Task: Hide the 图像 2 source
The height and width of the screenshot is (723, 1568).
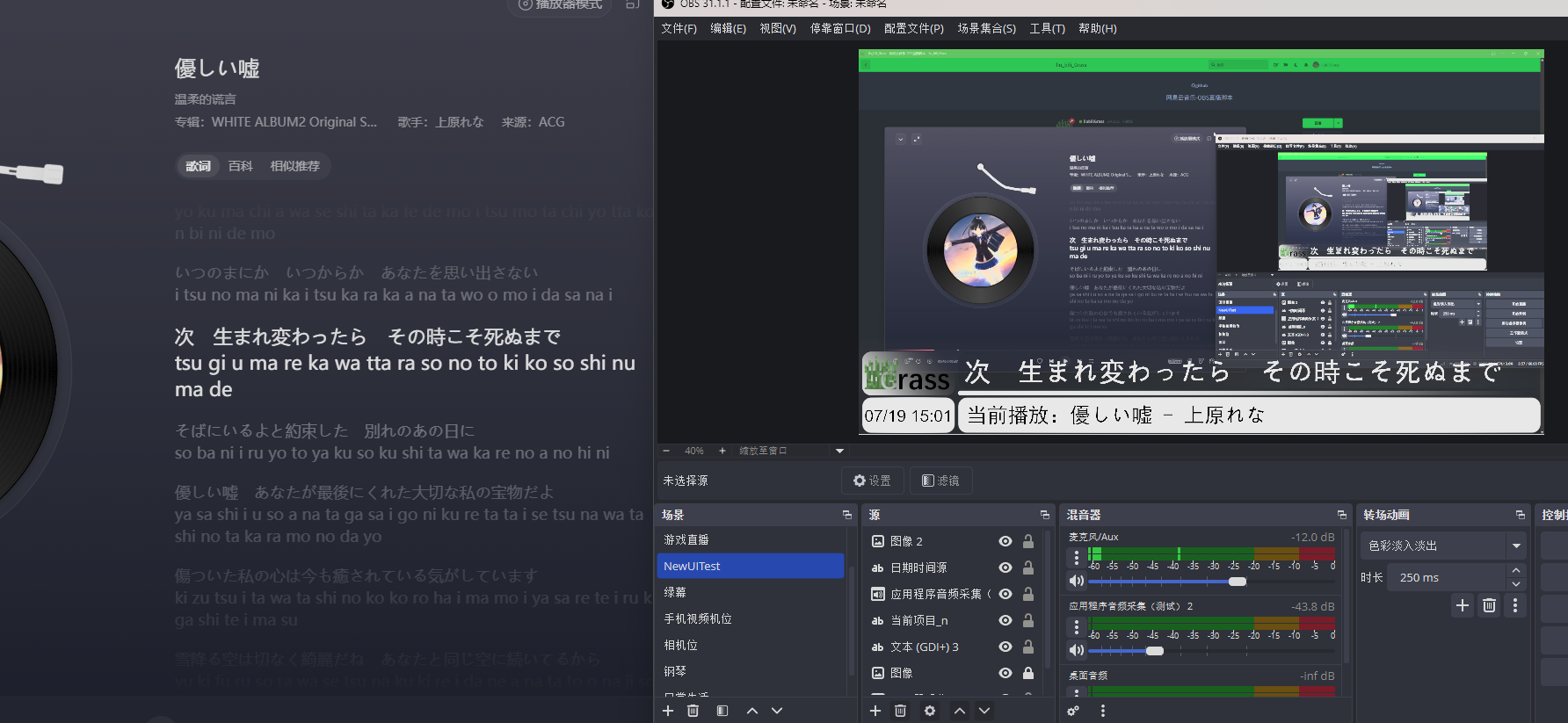Action: 1005,541
